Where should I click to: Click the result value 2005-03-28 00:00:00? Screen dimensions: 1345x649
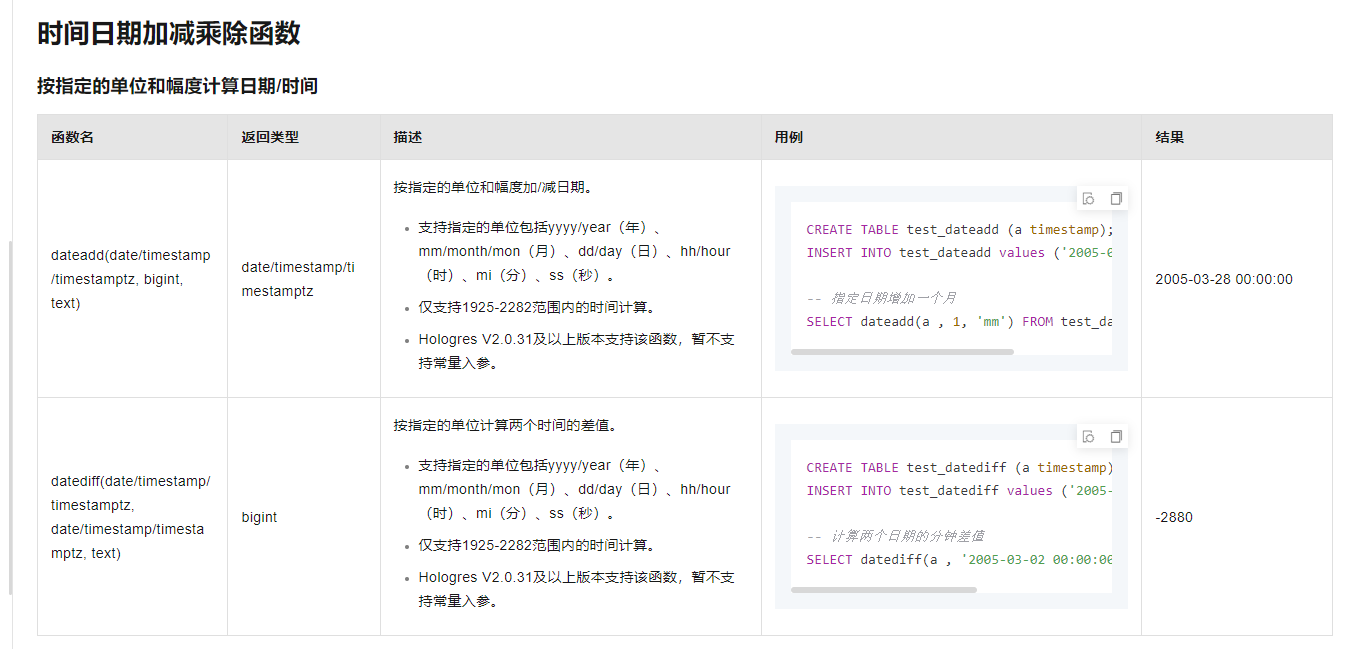pos(1224,279)
